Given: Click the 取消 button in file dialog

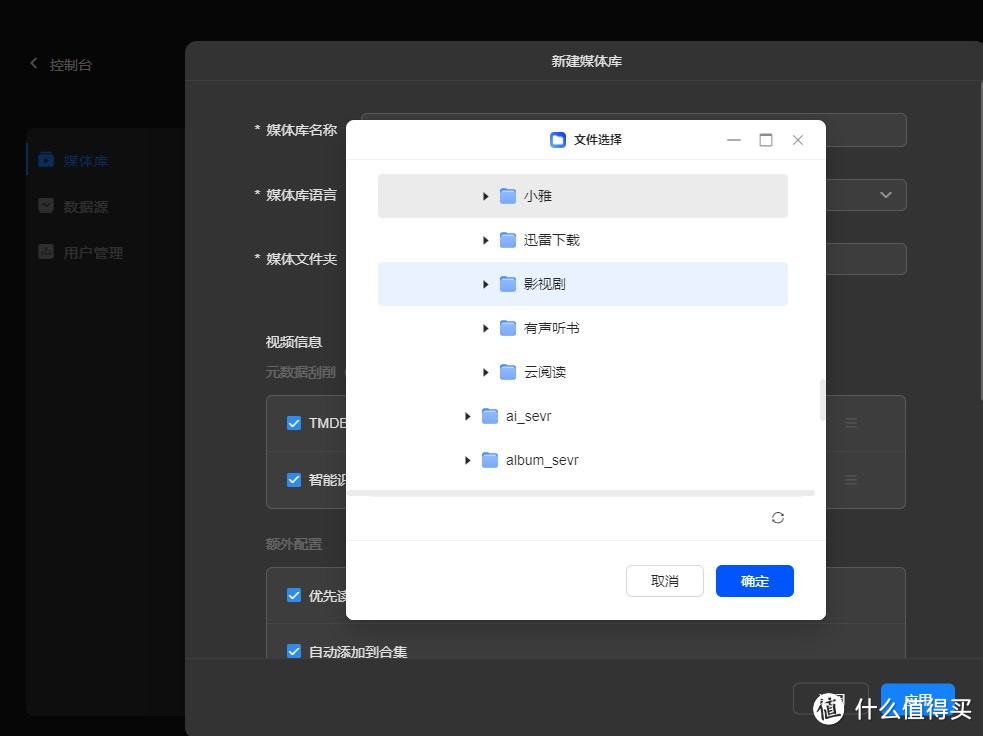Looking at the screenshot, I should [x=665, y=581].
